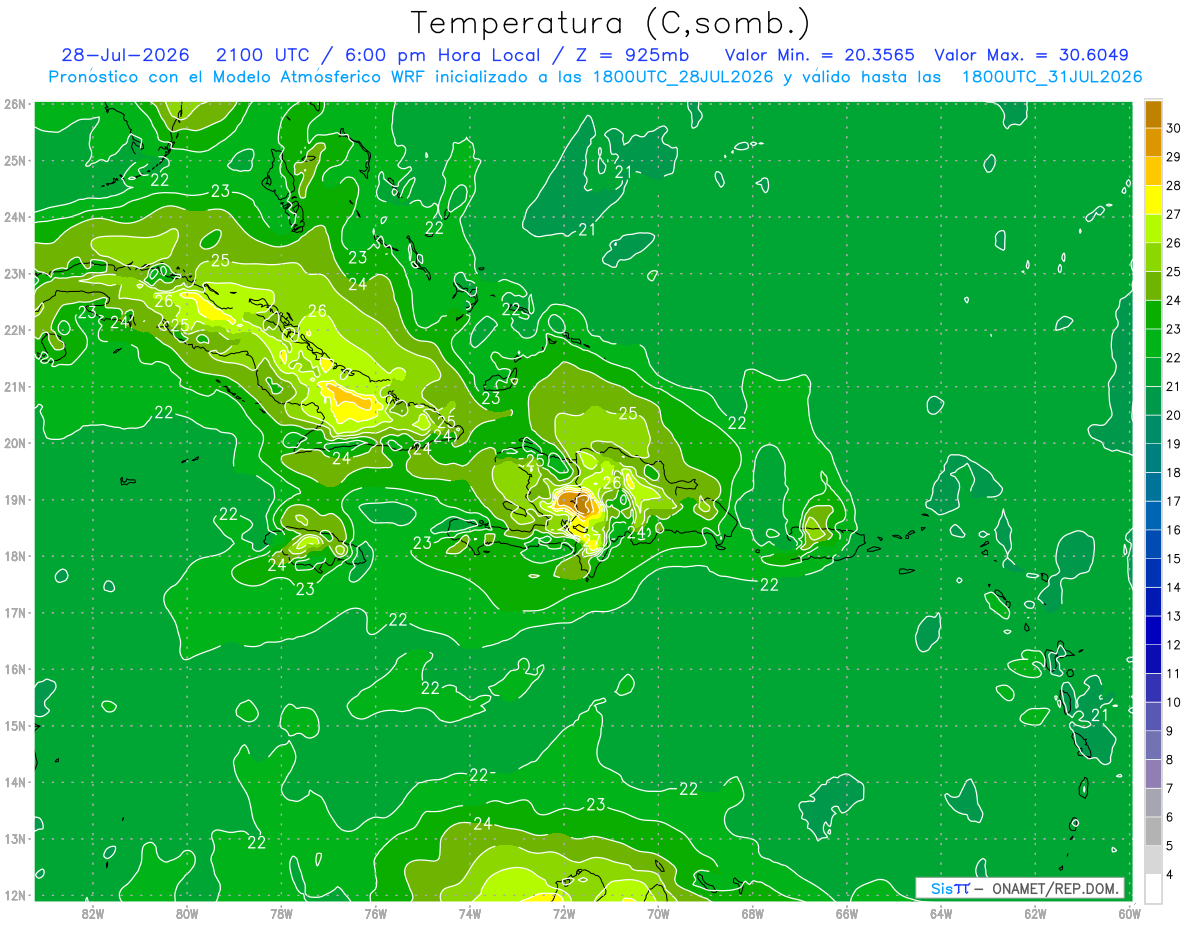The width and height of the screenshot is (1200, 927).
Task: Click the "Valor Max. = 30.6049" value
Action: tap(1031, 55)
